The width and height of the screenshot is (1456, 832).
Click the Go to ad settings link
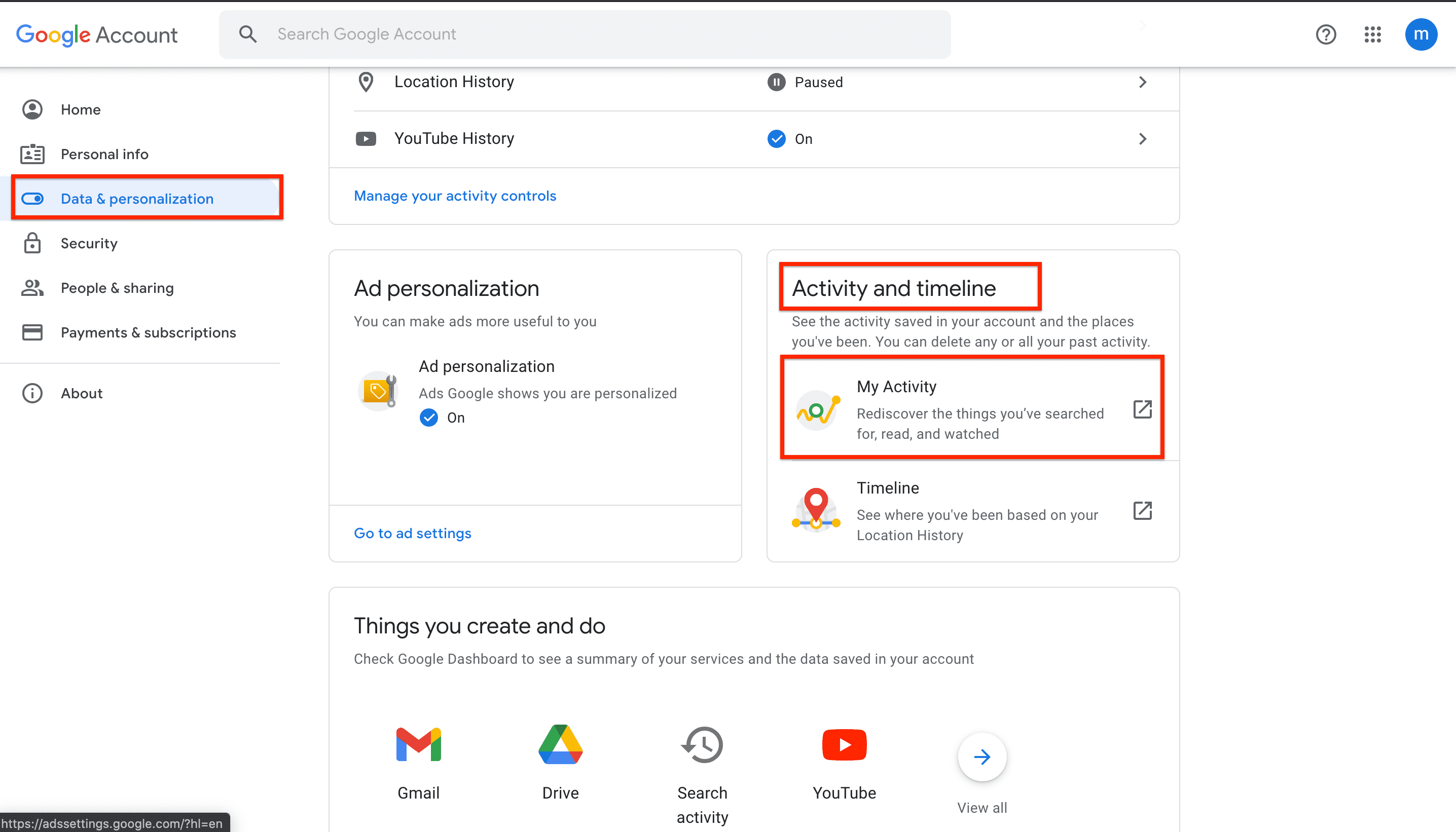[413, 533]
